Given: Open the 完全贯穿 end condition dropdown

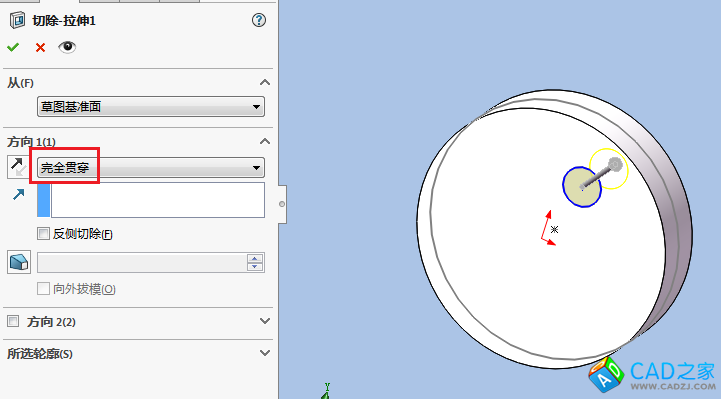Looking at the screenshot, I should click(x=151, y=168).
